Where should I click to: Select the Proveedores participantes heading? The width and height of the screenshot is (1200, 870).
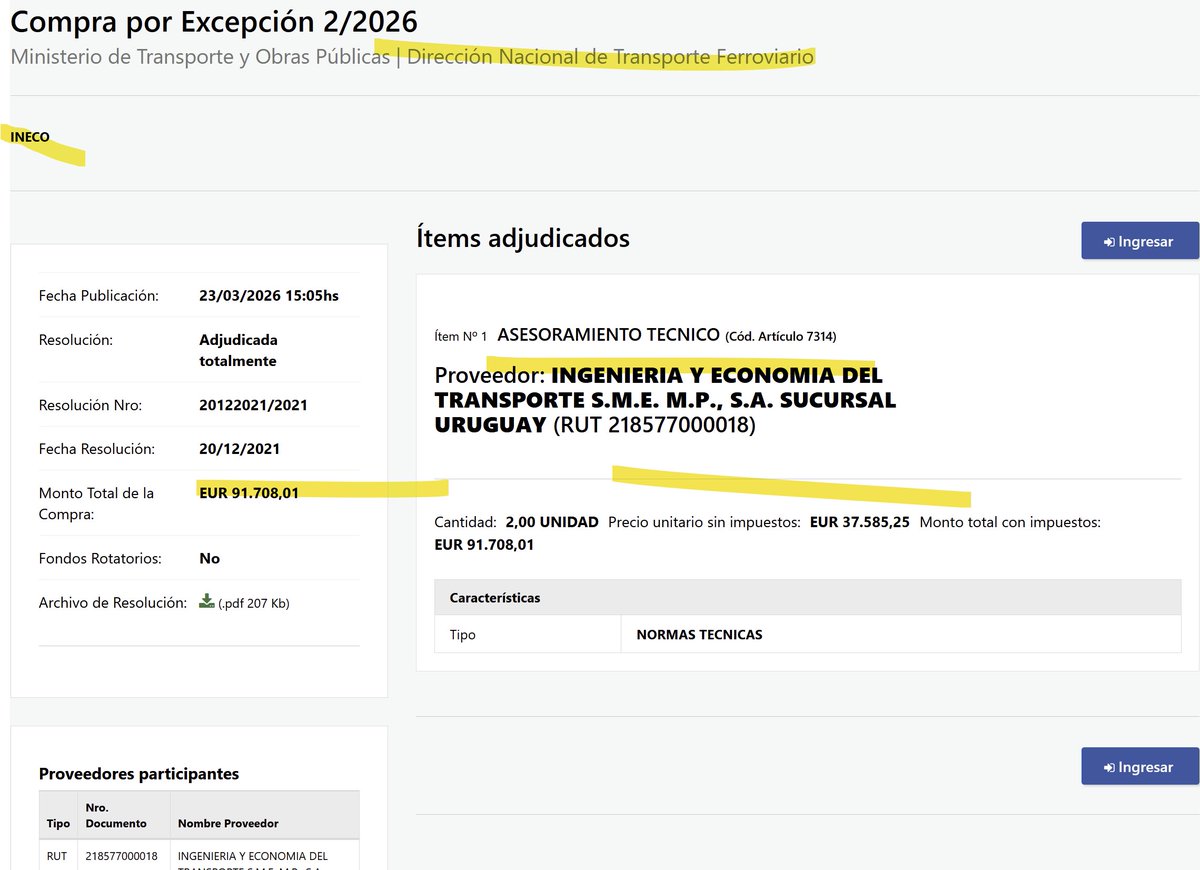pos(139,773)
